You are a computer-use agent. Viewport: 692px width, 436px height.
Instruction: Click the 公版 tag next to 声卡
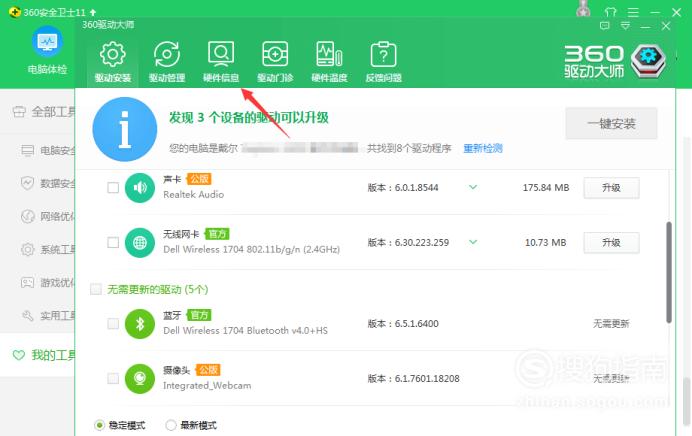click(199, 179)
